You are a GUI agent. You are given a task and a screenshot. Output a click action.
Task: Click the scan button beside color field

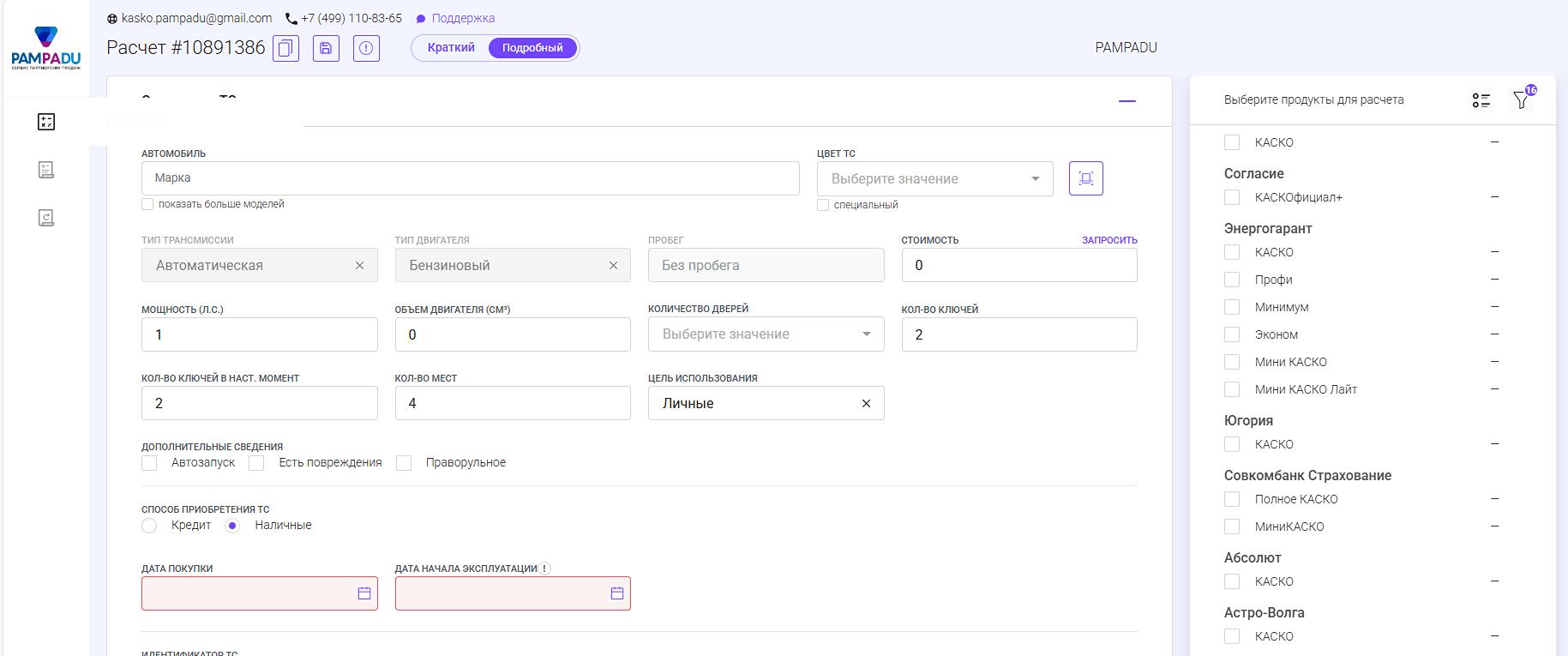tap(1085, 178)
